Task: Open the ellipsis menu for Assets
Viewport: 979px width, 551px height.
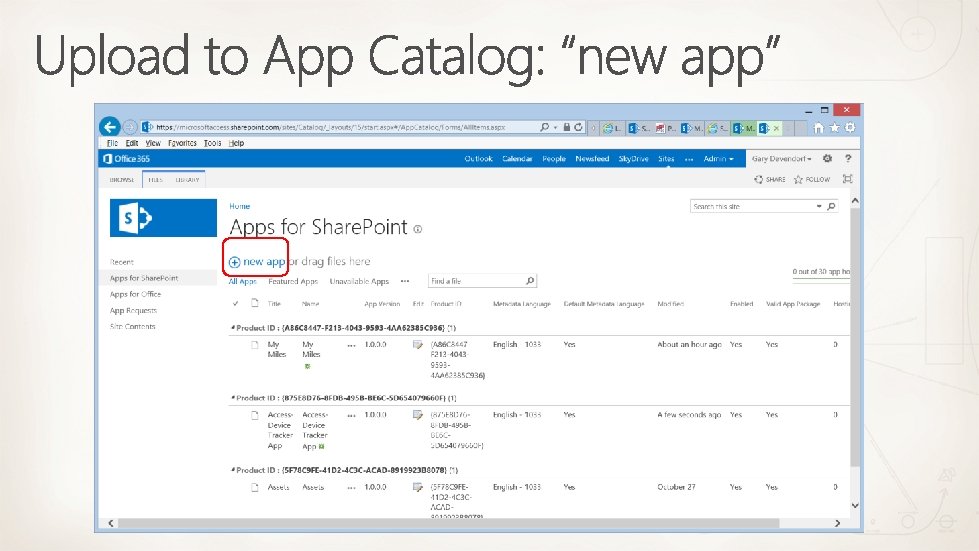Action: tap(351, 488)
